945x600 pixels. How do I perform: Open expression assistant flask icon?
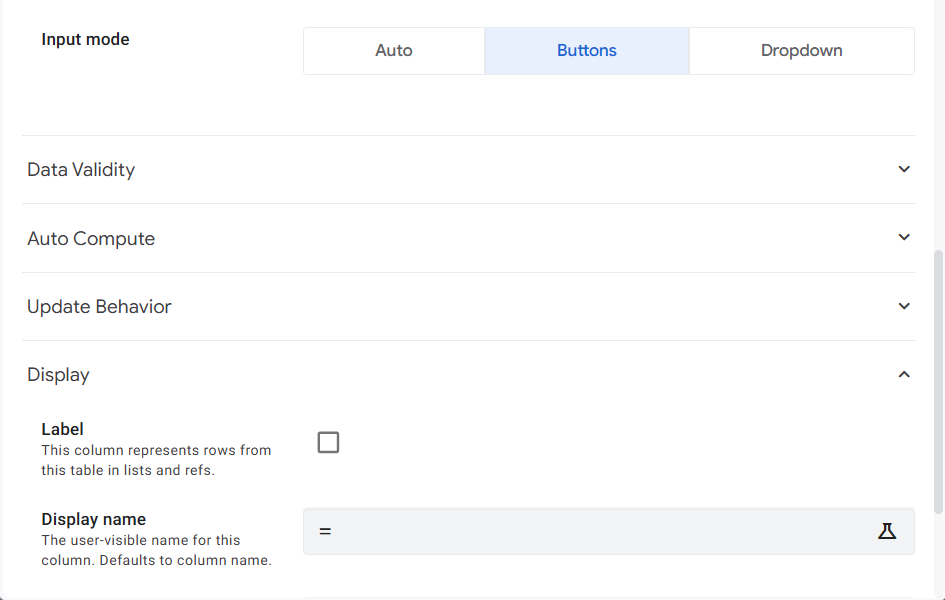(887, 531)
